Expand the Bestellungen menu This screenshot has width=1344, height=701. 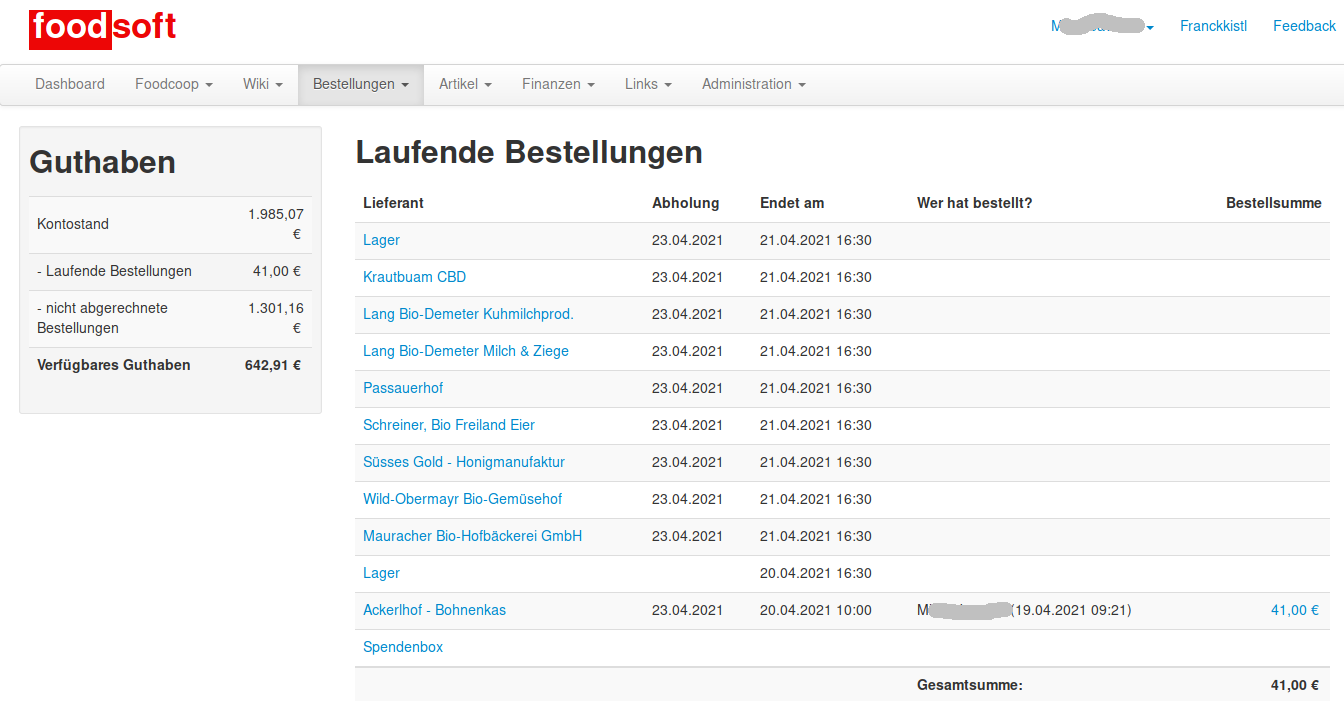(360, 84)
